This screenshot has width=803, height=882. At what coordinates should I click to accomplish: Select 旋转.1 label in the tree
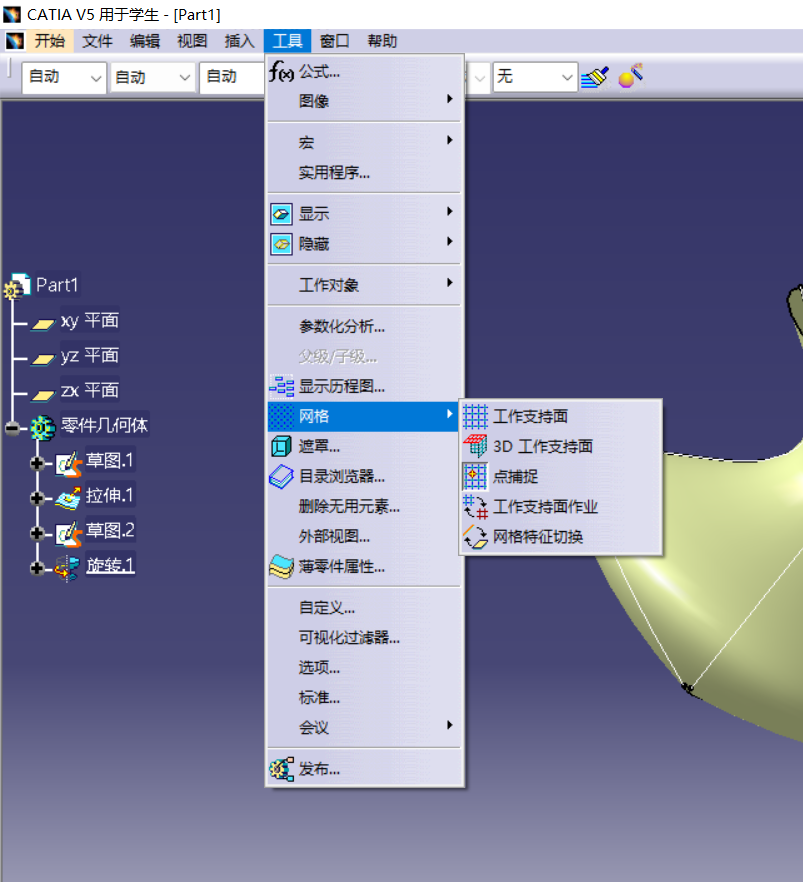[x=110, y=565]
